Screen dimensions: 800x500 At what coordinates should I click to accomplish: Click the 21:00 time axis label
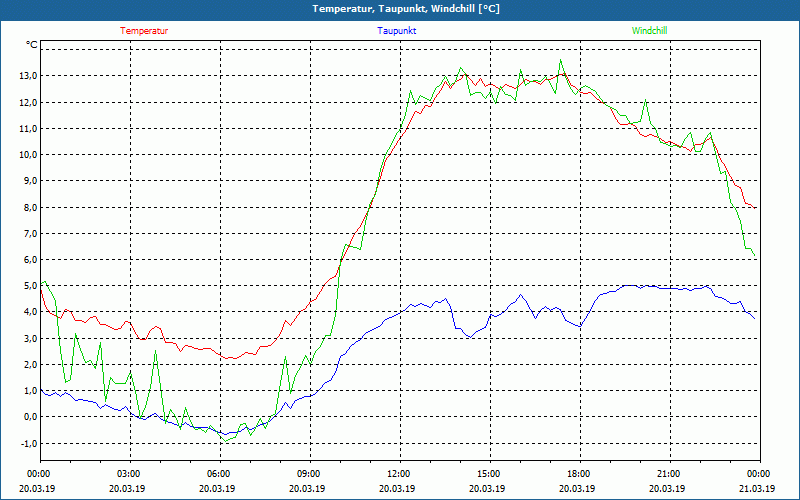click(670, 474)
